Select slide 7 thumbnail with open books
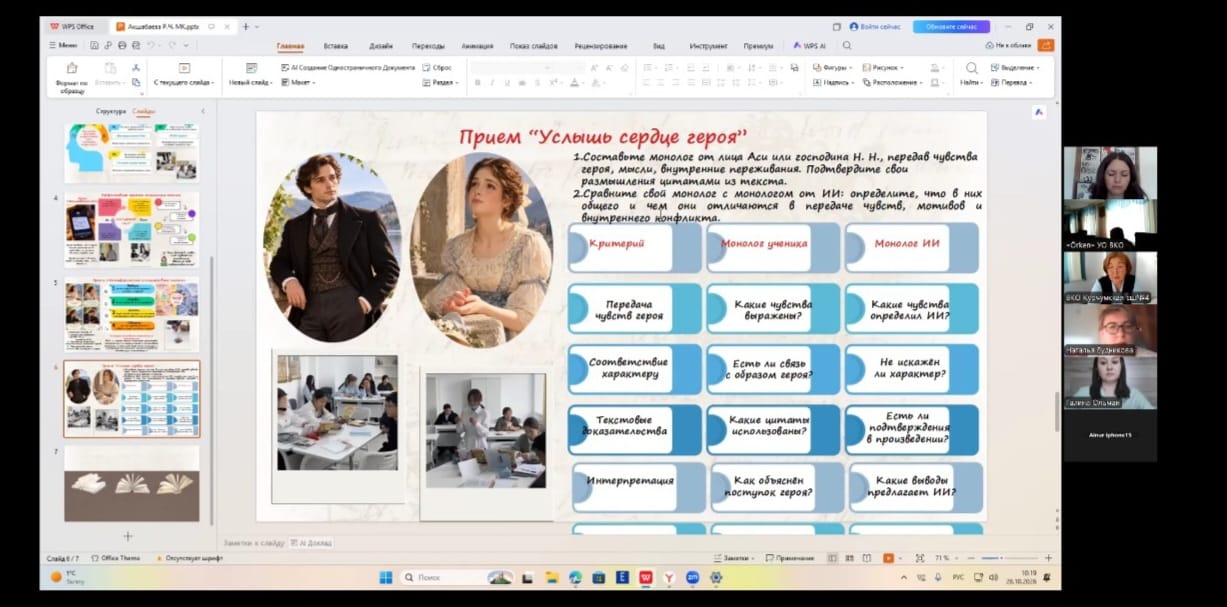This screenshot has width=1227, height=607. (x=132, y=483)
